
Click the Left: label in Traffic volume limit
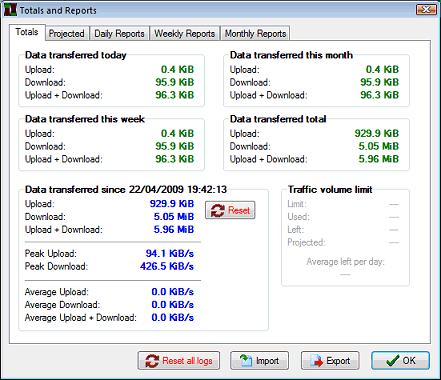pyautogui.click(x=296, y=230)
